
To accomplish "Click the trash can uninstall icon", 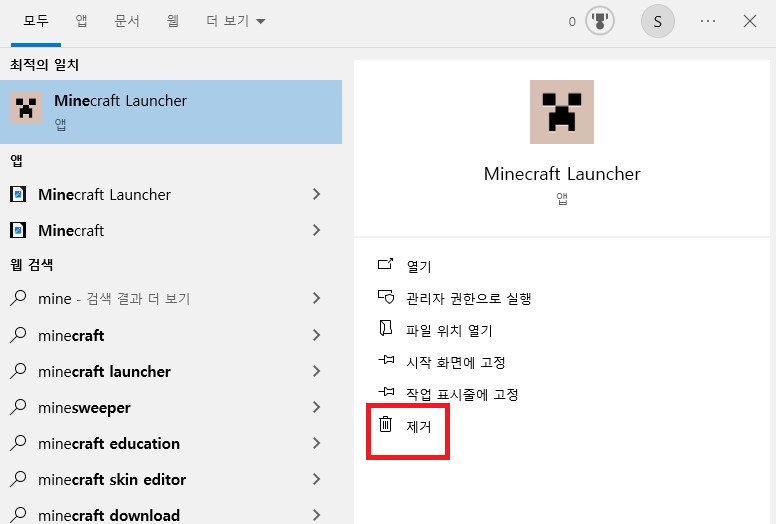I will click(x=386, y=424).
